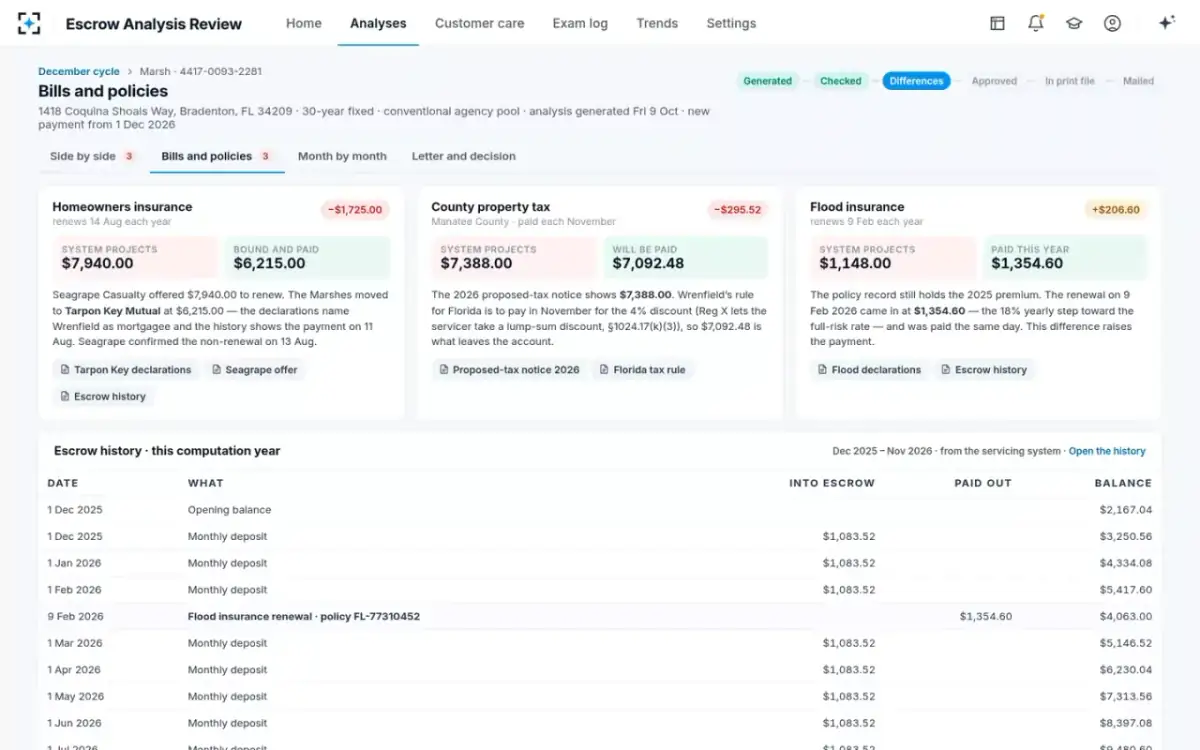This screenshot has width=1200, height=750.
Task: Select the Approved workflow step
Action: coord(994,81)
